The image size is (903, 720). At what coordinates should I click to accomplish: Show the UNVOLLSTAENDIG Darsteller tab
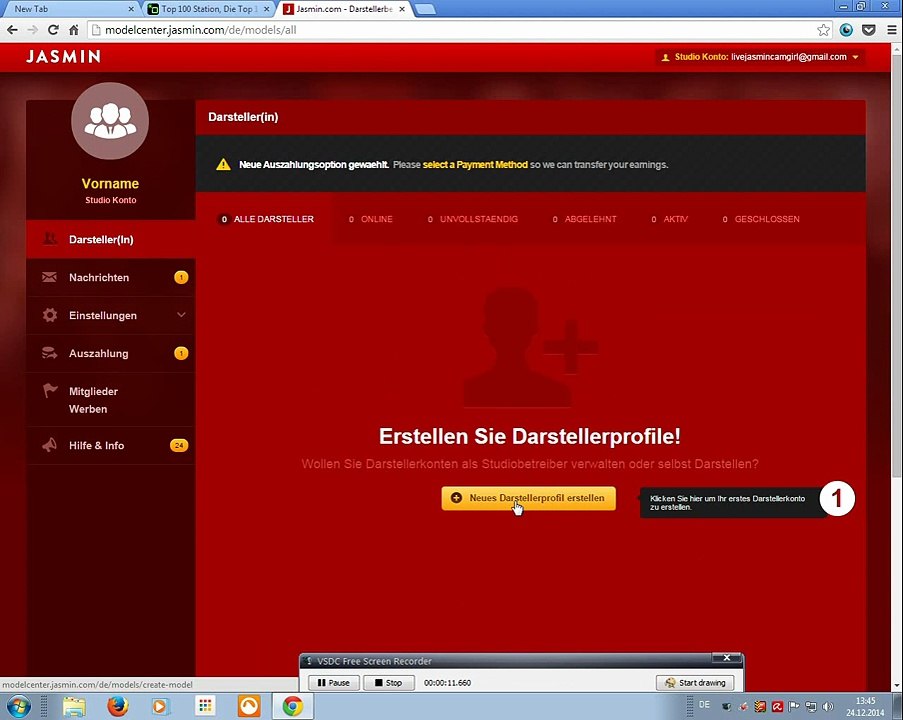click(x=473, y=219)
